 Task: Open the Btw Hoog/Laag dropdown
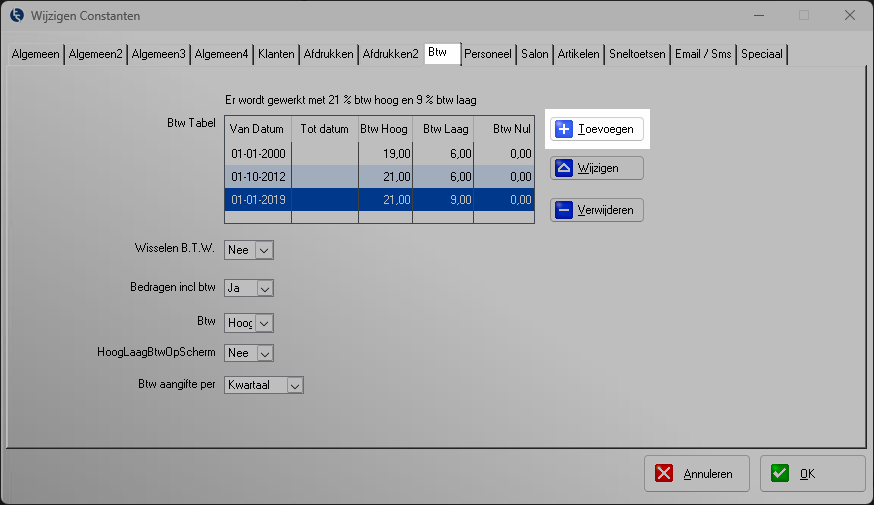[265, 323]
